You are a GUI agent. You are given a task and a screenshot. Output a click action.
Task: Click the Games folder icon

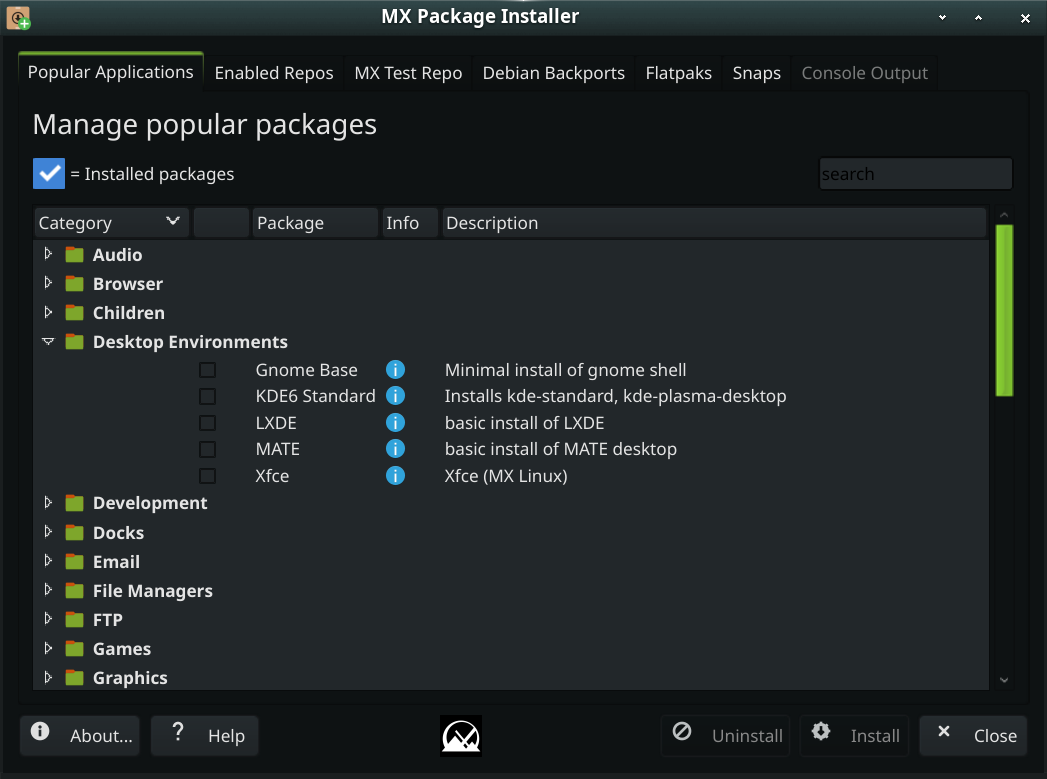tap(75, 649)
